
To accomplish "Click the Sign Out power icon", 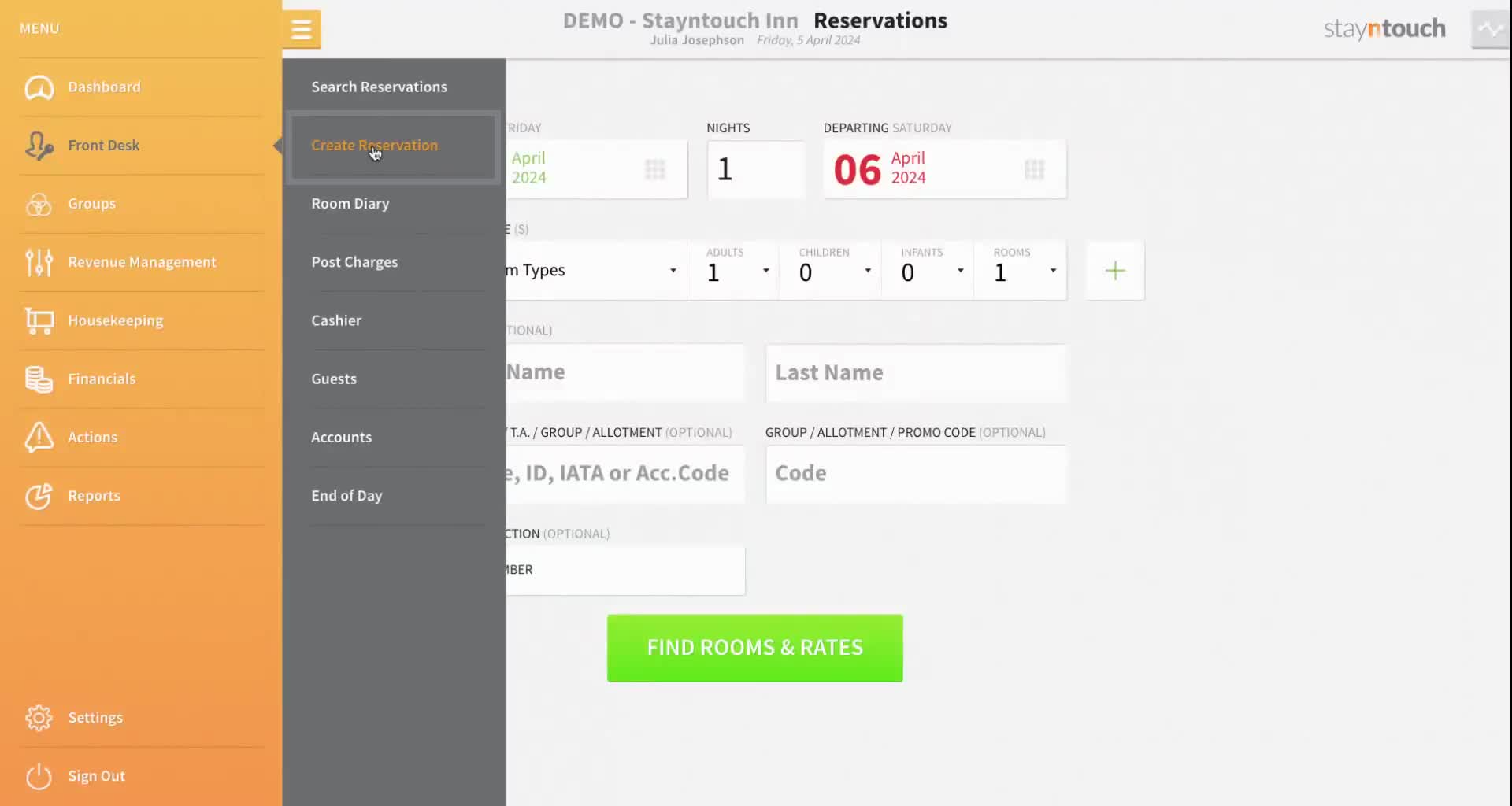I will click(x=39, y=776).
